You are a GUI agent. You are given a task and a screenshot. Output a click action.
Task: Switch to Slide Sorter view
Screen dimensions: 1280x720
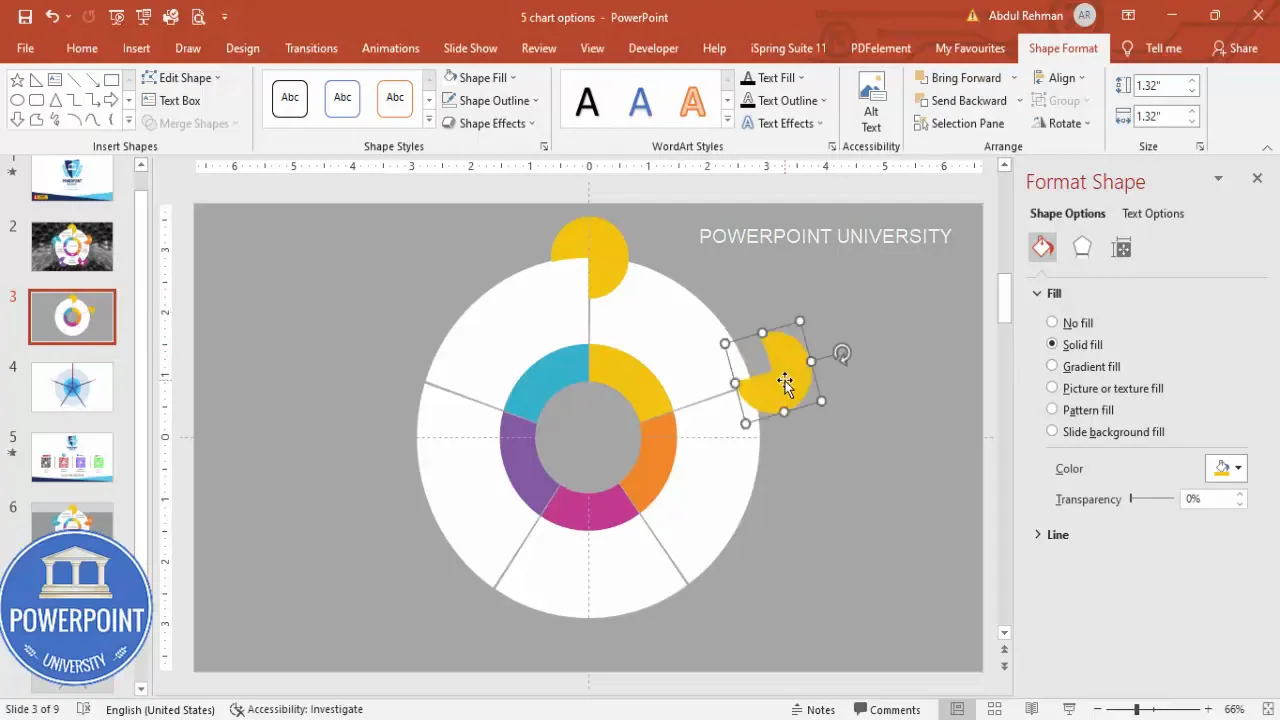[x=995, y=709]
